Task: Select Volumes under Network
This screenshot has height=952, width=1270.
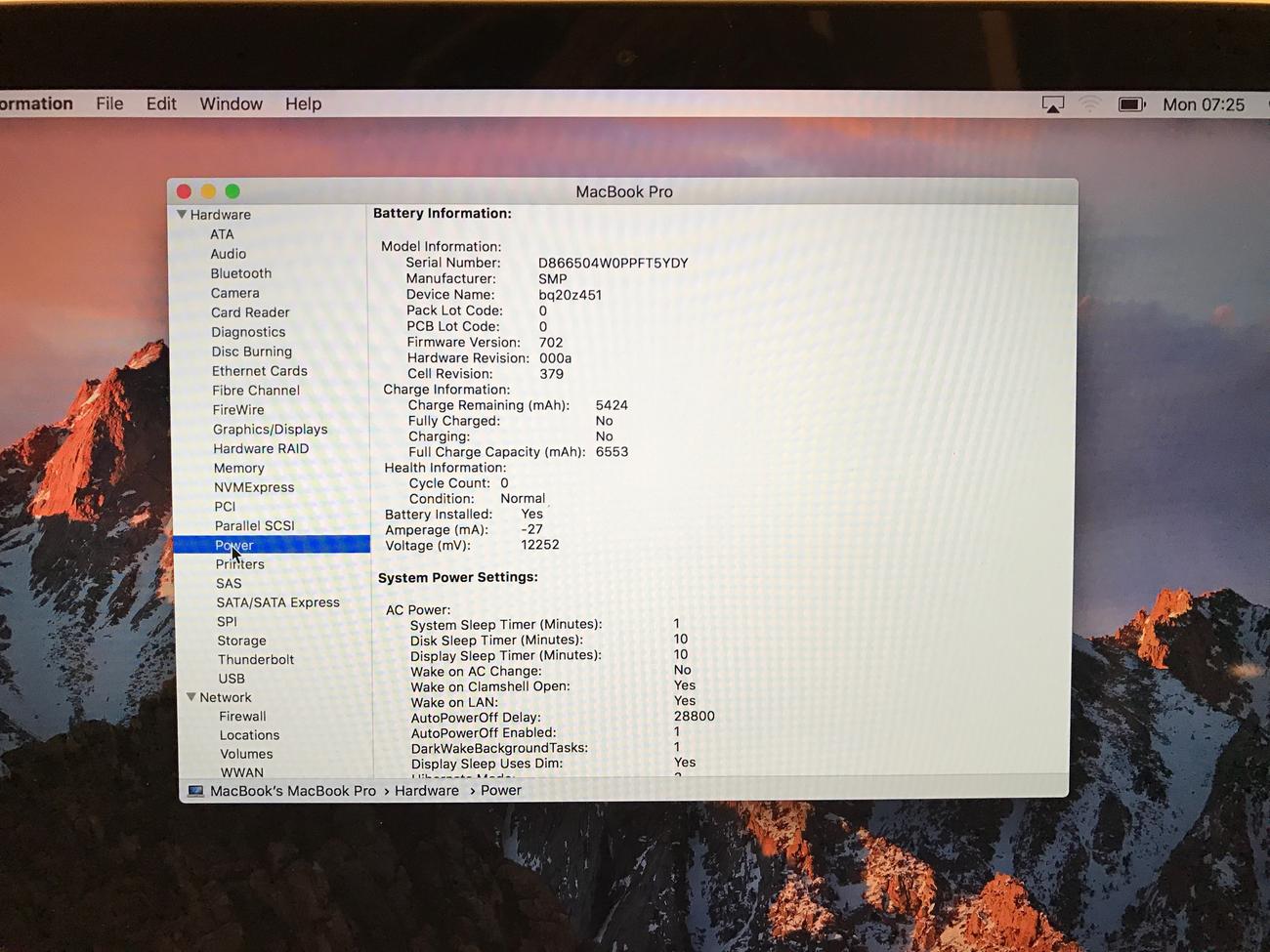Action: (246, 754)
